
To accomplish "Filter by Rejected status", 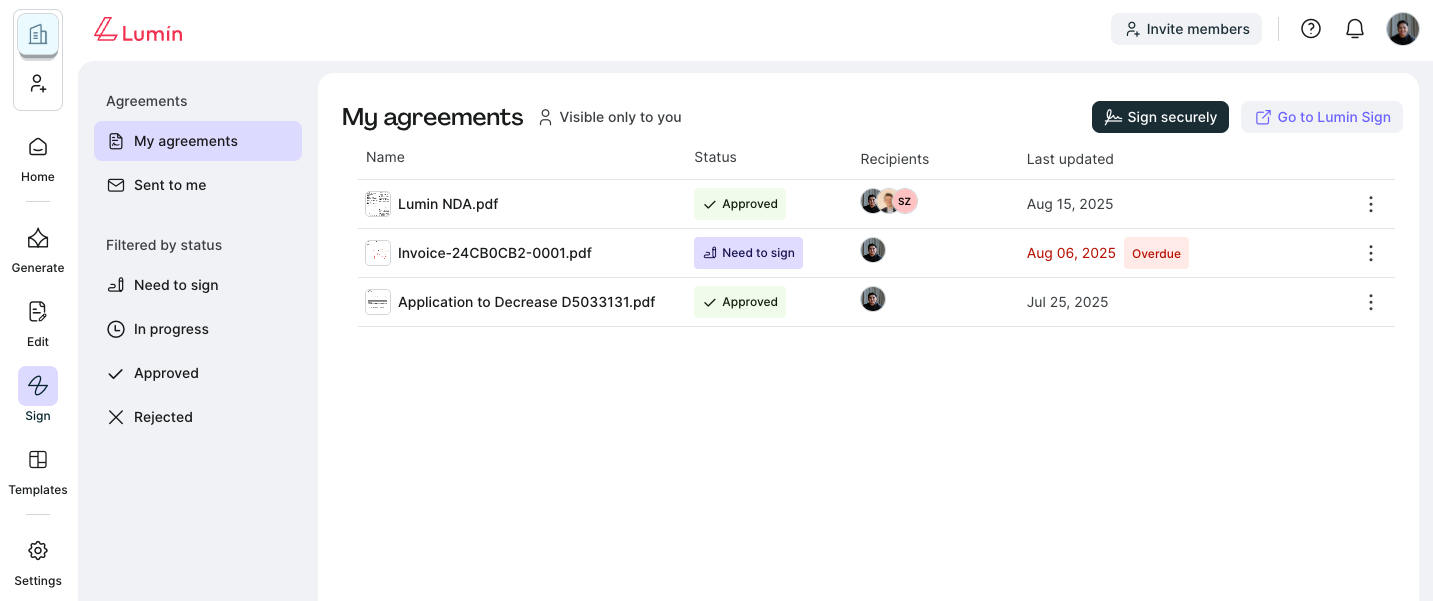I will point(163,417).
